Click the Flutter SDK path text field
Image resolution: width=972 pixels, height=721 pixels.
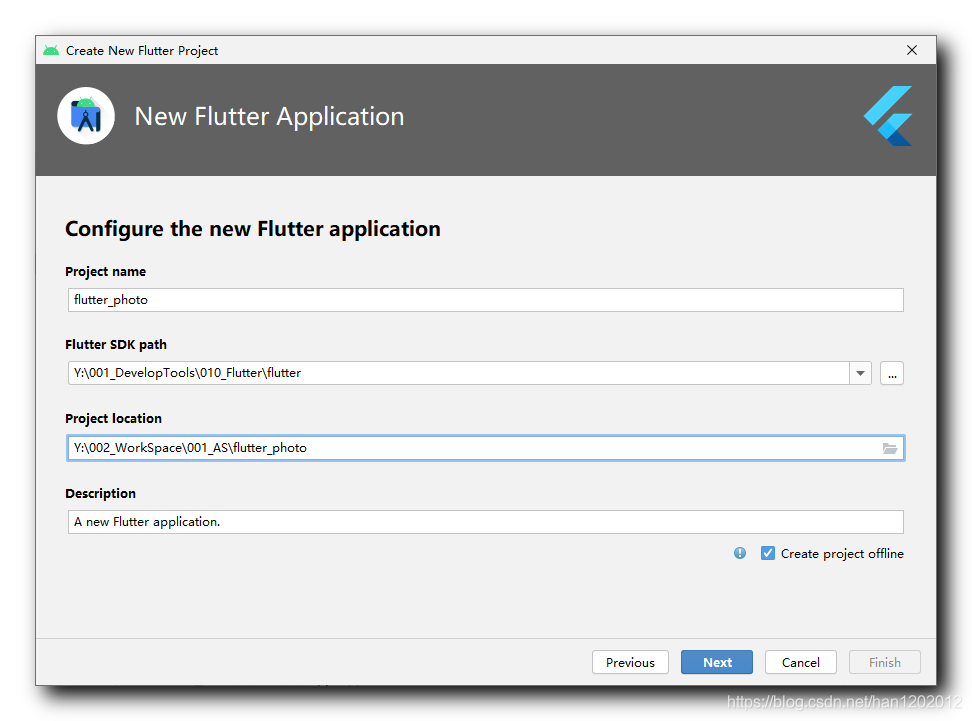point(459,373)
